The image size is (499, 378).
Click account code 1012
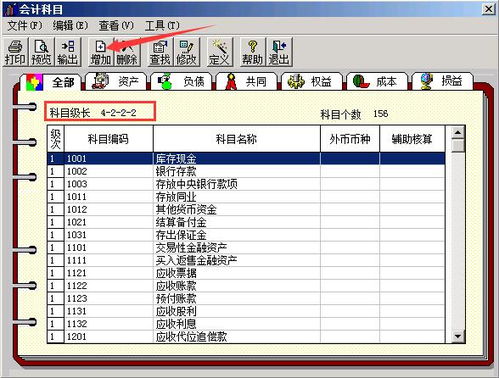[77, 209]
